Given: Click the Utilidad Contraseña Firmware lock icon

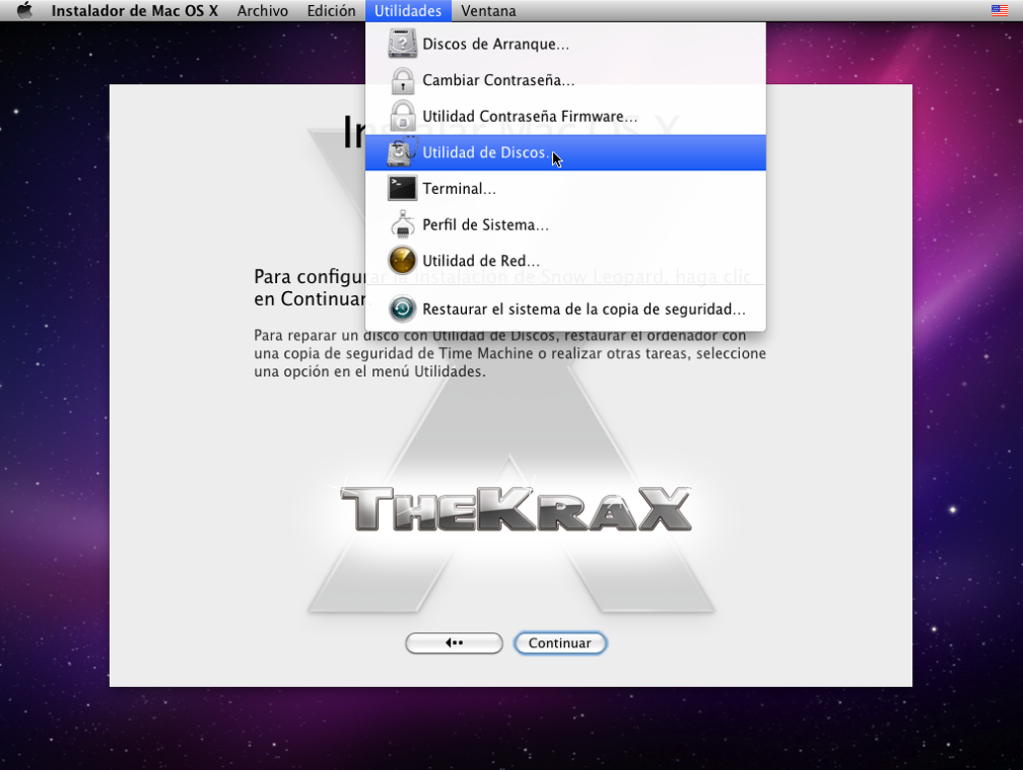Looking at the screenshot, I should click(402, 116).
